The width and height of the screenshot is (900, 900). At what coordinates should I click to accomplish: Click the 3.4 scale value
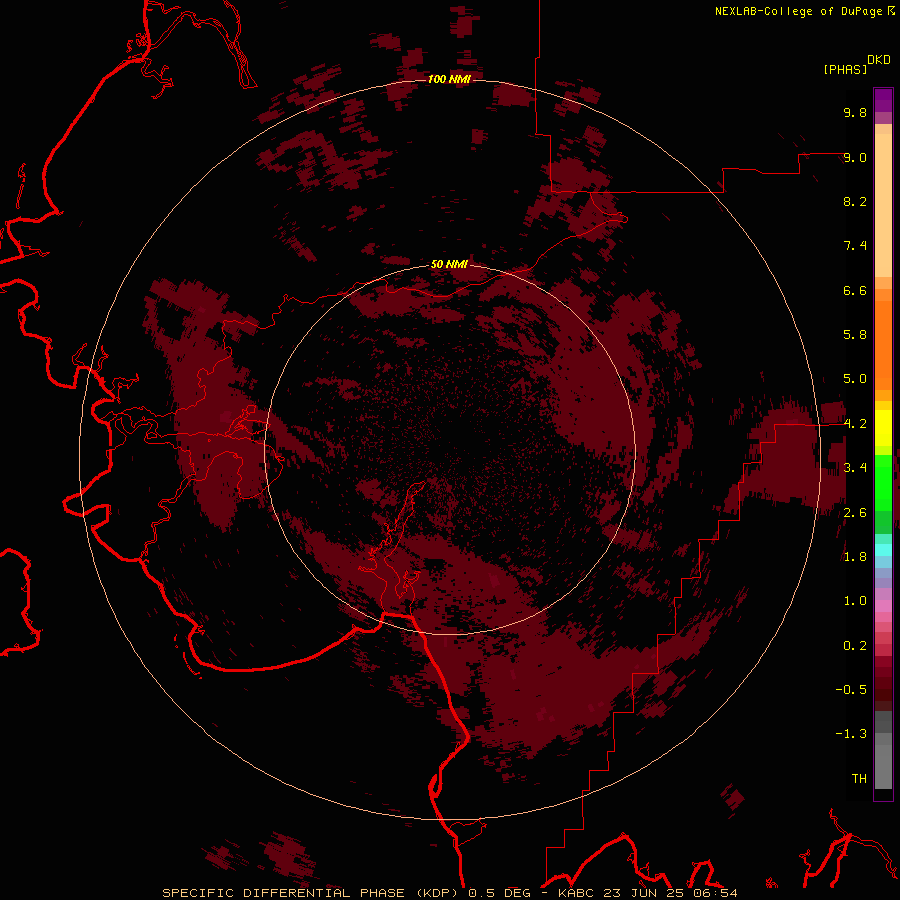[x=855, y=468]
